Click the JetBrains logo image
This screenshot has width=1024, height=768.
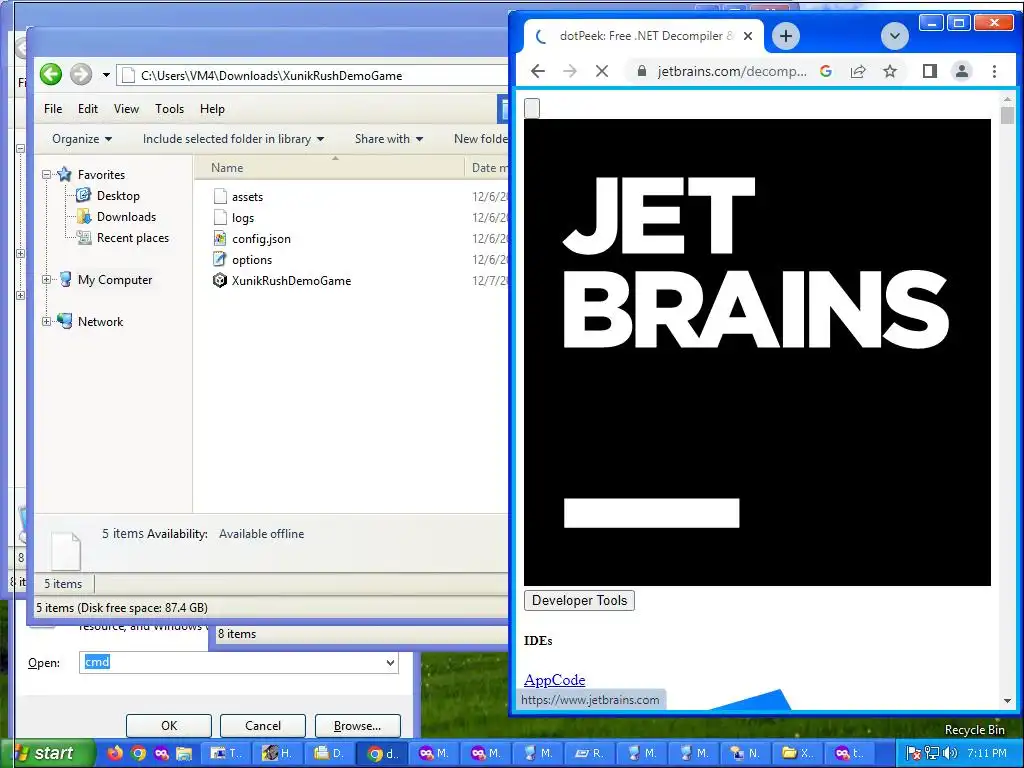click(x=758, y=353)
